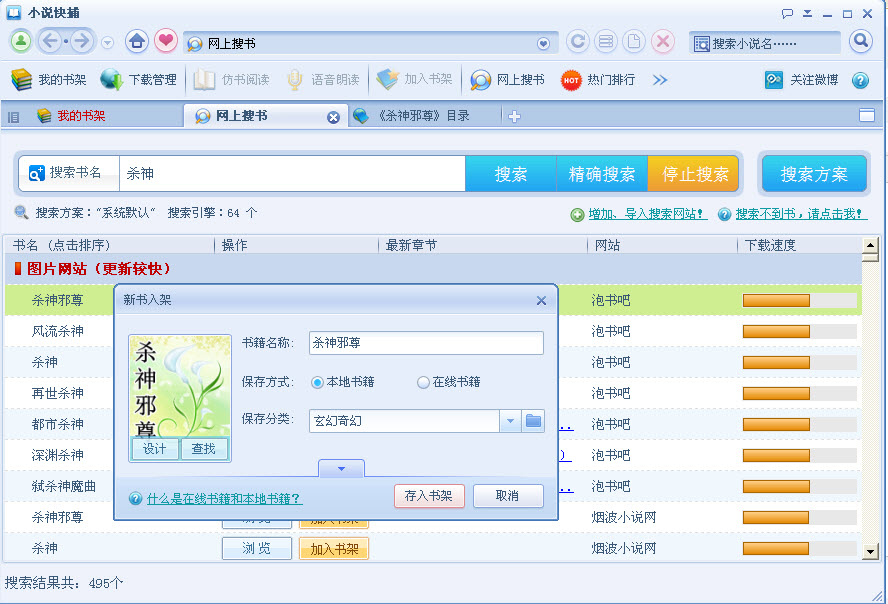Screen dimensions: 888x604
Task: Click 语音朗读 voice reading item
Action: click(323, 80)
